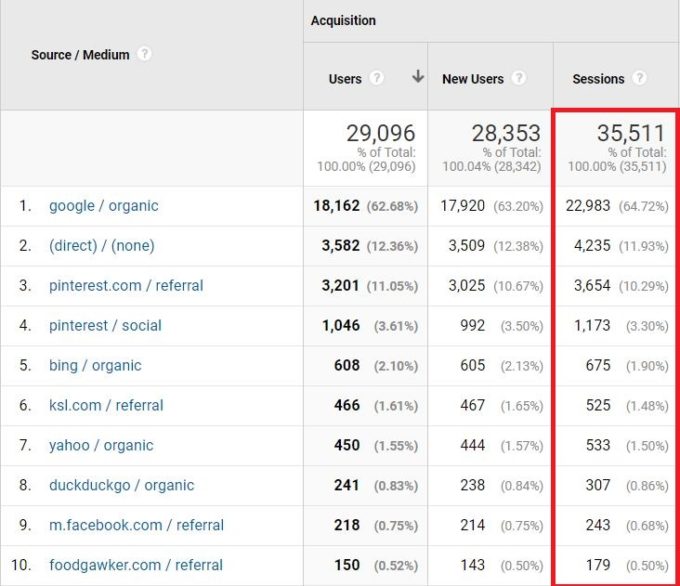Open (direct) / (none) source link
The image size is (680, 586).
coord(102,246)
